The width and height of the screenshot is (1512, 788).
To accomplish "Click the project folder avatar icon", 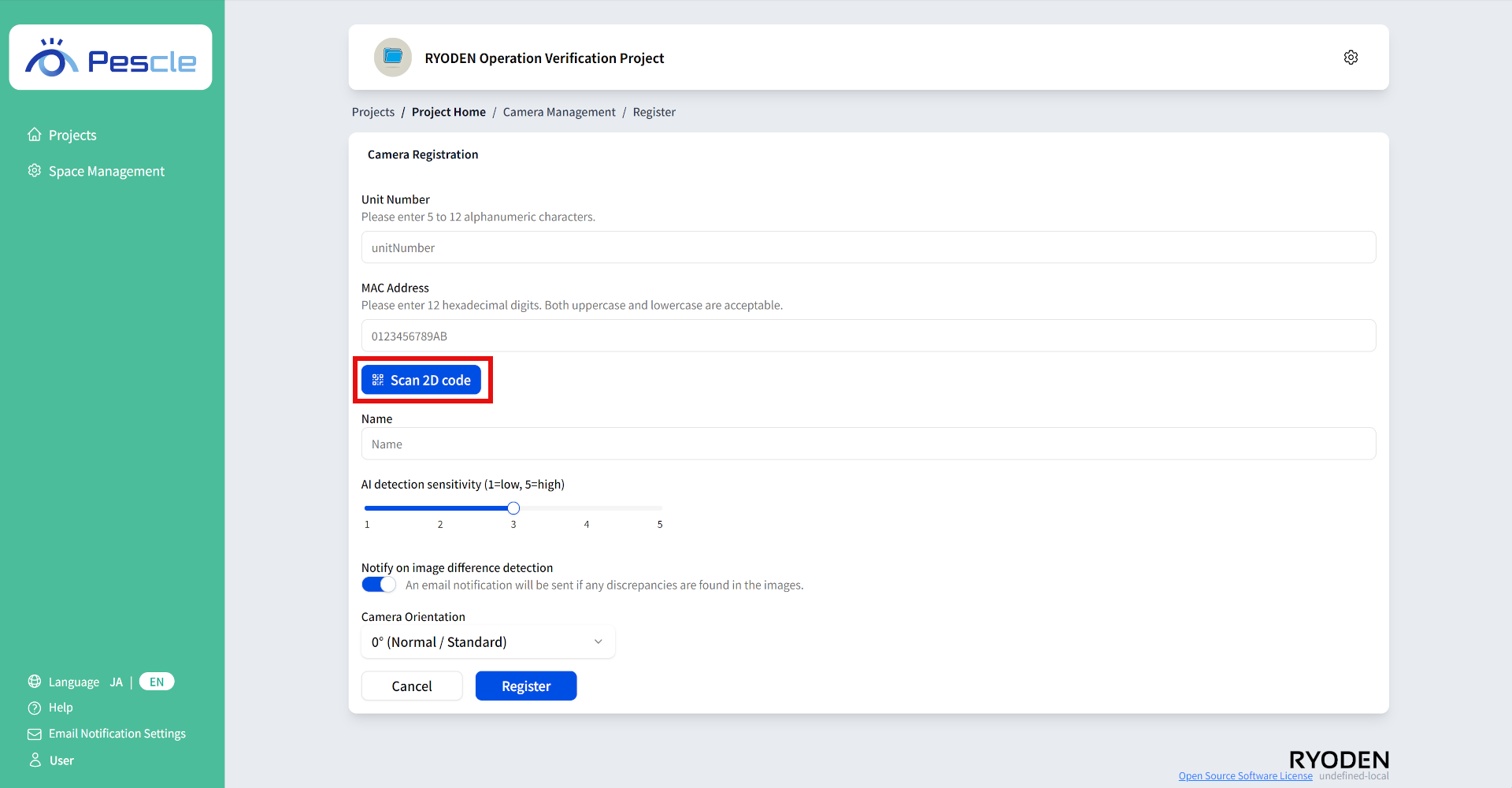I will coord(392,58).
